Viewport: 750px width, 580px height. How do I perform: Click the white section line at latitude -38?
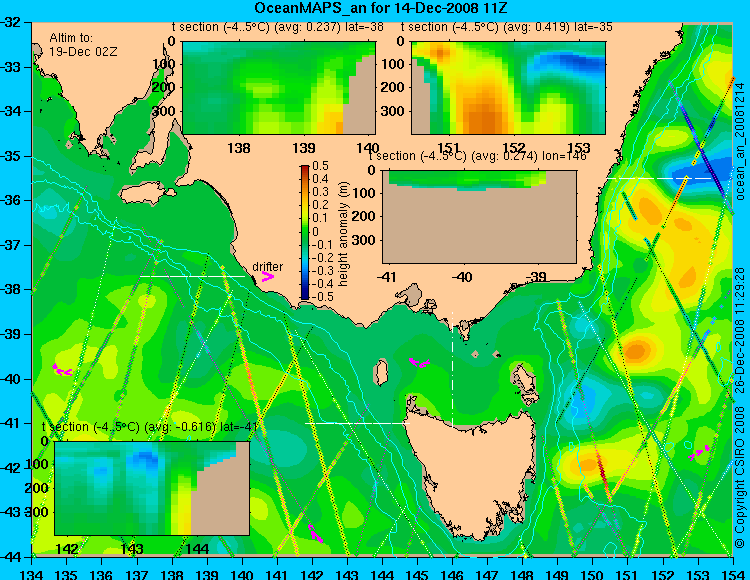[192, 276]
